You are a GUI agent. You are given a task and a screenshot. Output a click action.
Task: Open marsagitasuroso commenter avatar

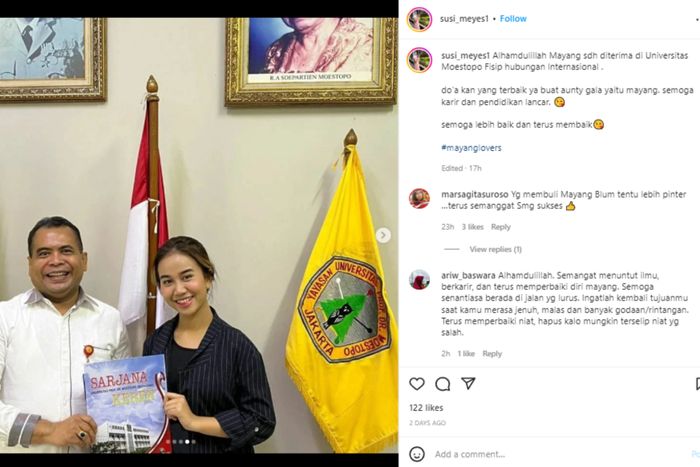[x=419, y=199]
